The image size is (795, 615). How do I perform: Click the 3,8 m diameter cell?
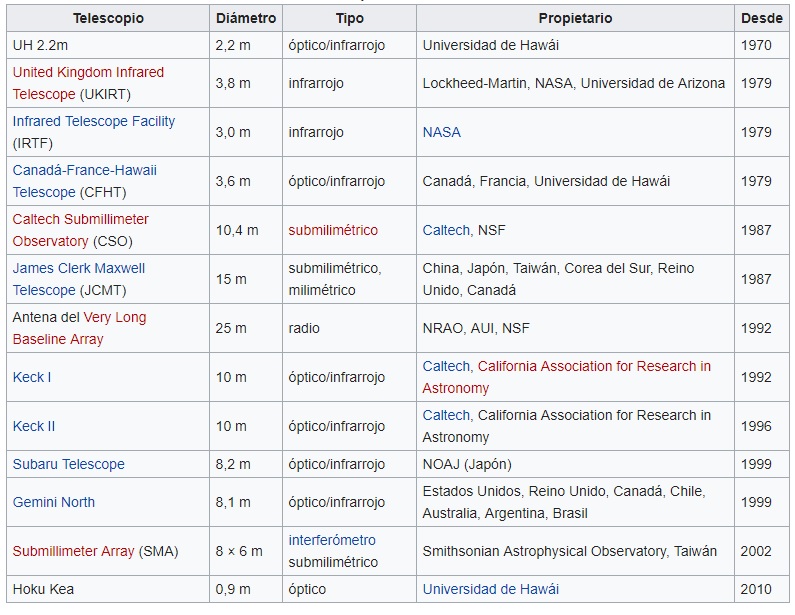246,83
